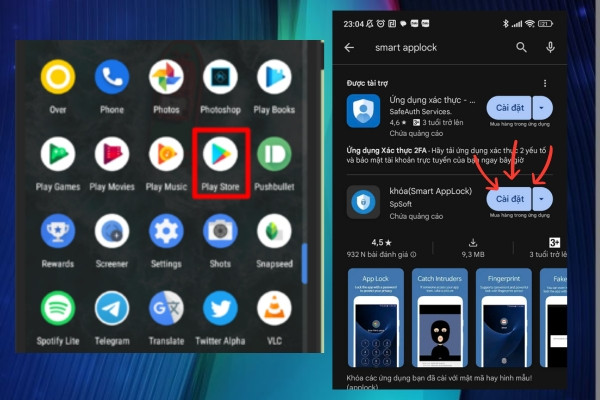The height and width of the screenshot is (400, 600).
Task: Launch the VLC app
Action: [274, 308]
